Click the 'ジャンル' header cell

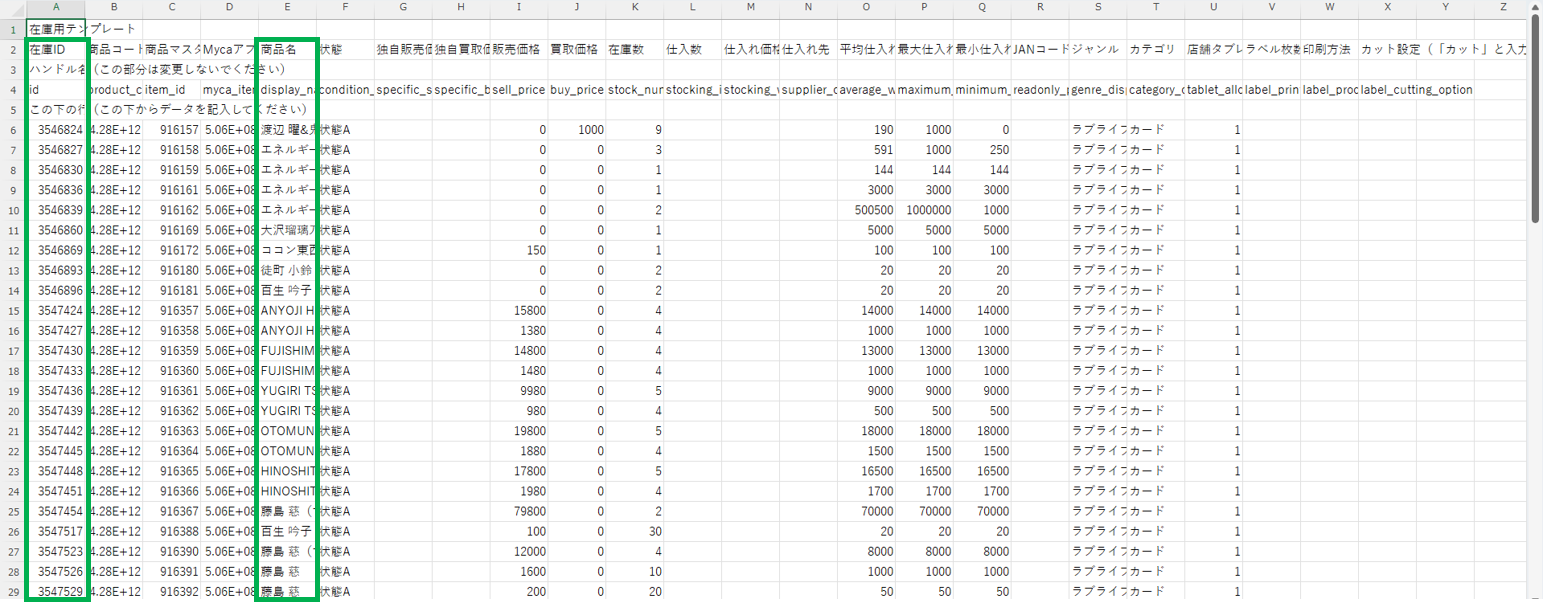pos(1098,49)
